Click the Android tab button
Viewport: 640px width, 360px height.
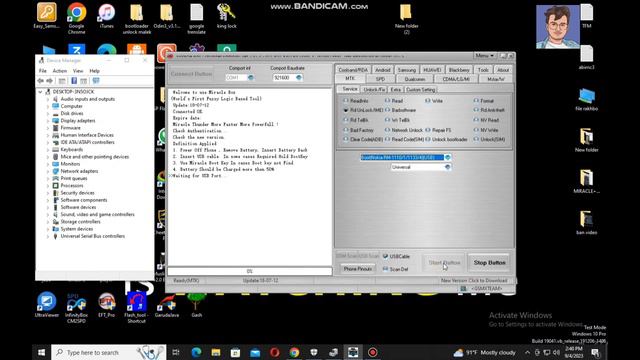click(x=382, y=70)
